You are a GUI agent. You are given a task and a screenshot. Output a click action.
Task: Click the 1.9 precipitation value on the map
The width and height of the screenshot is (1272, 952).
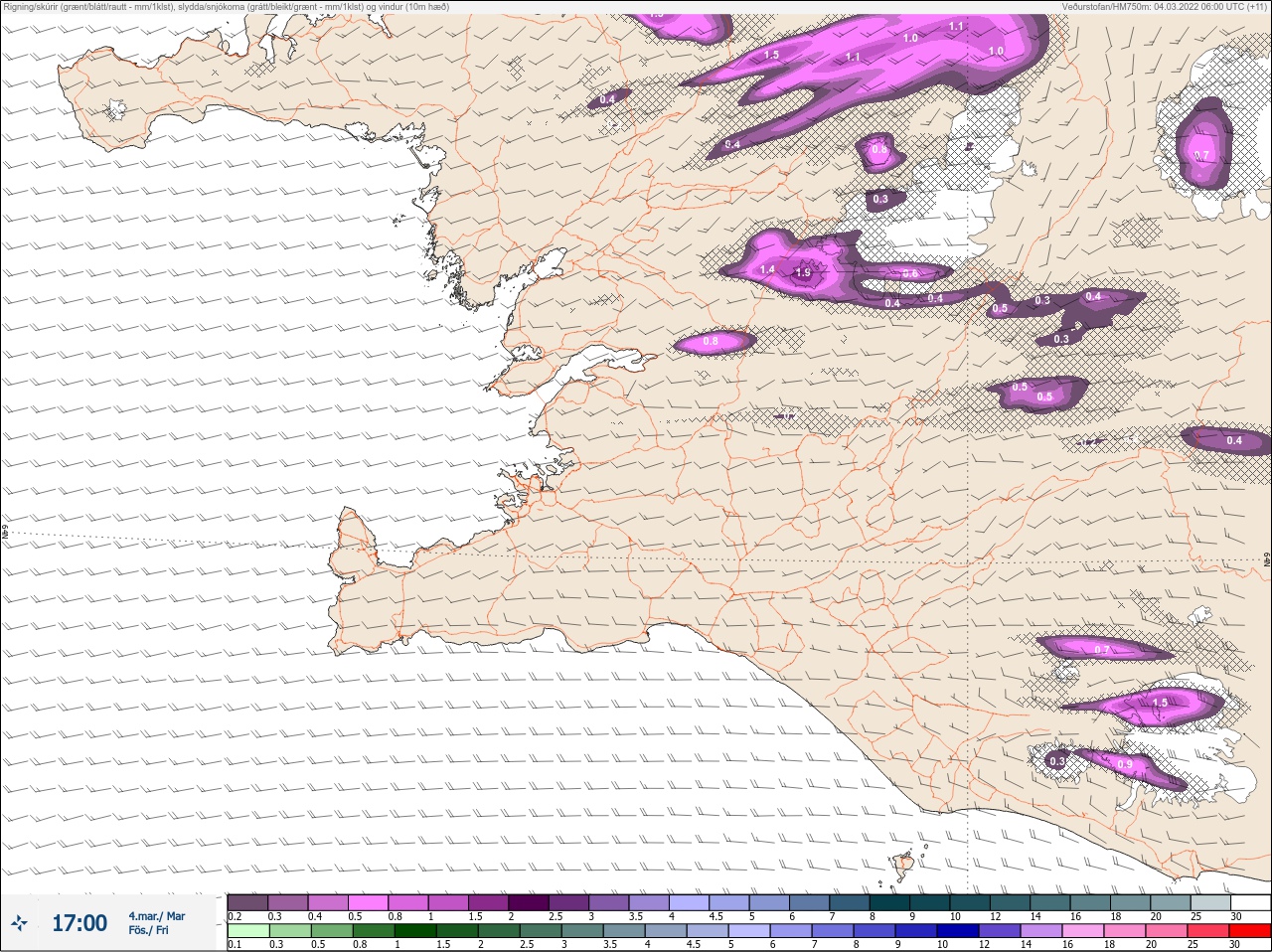[x=803, y=272]
